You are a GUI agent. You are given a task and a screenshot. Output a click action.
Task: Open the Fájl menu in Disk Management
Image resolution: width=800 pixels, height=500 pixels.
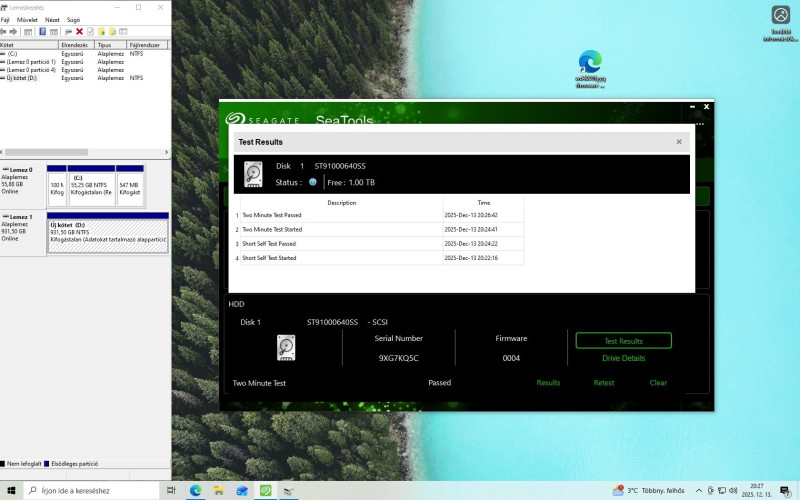point(5,20)
